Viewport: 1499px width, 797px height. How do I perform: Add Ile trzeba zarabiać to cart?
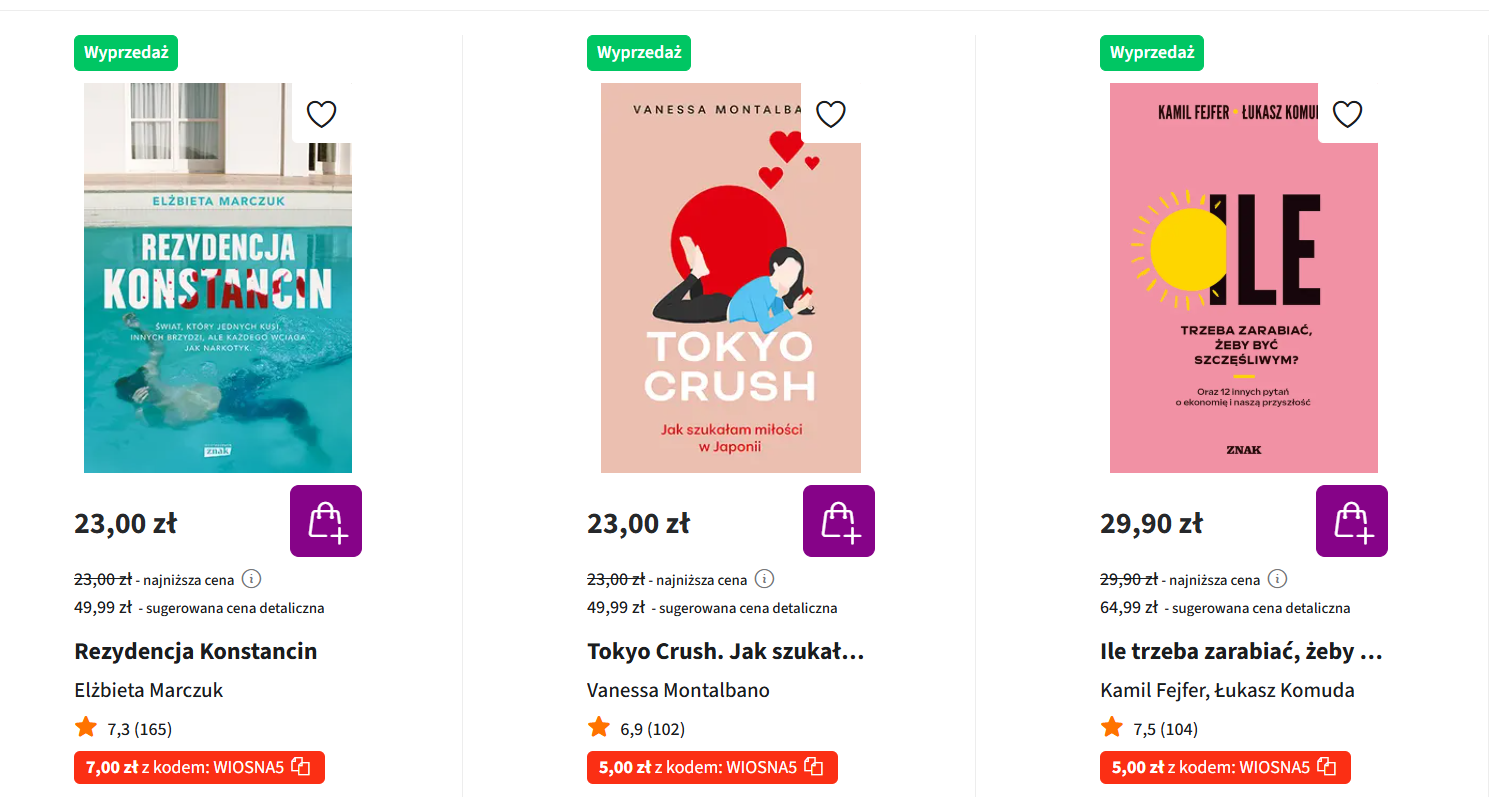[1352, 521]
